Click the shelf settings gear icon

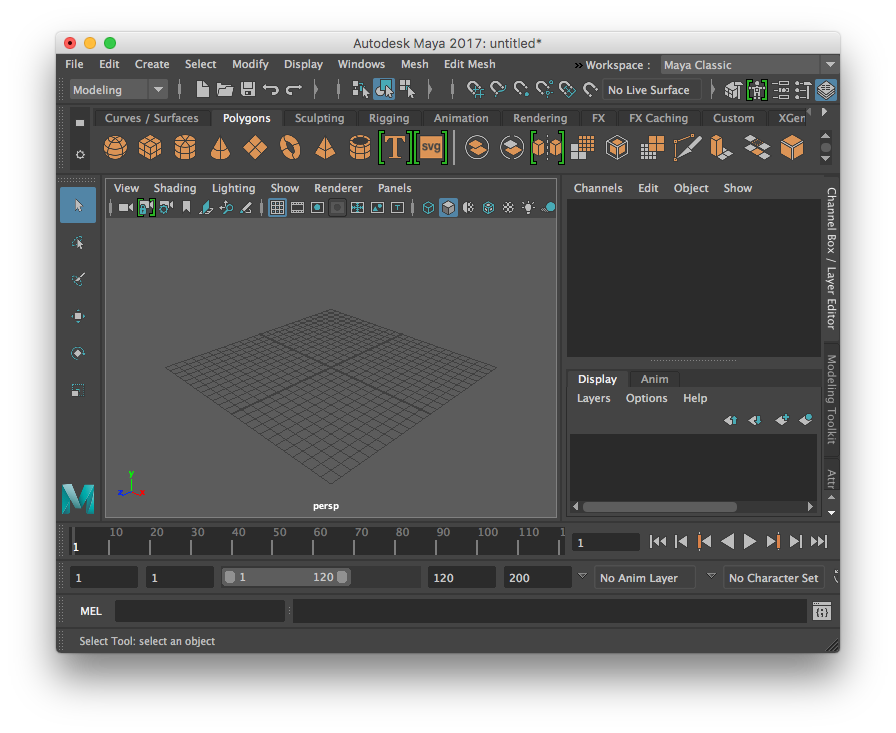[x=80, y=155]
